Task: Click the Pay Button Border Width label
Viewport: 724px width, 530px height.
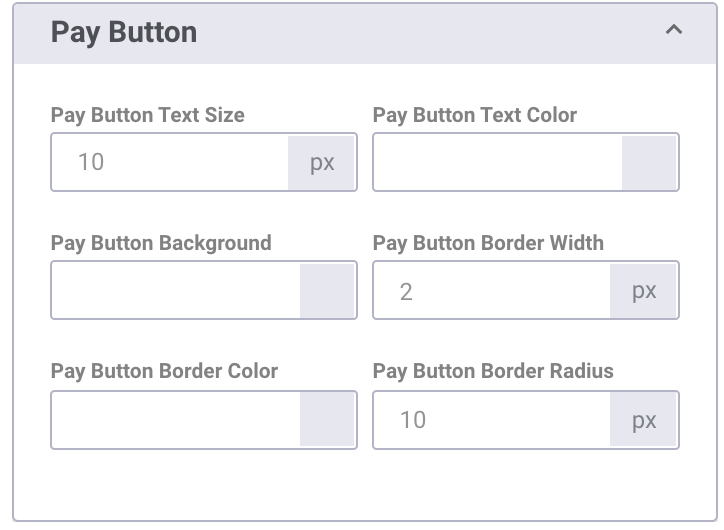Action: point(488,243)
